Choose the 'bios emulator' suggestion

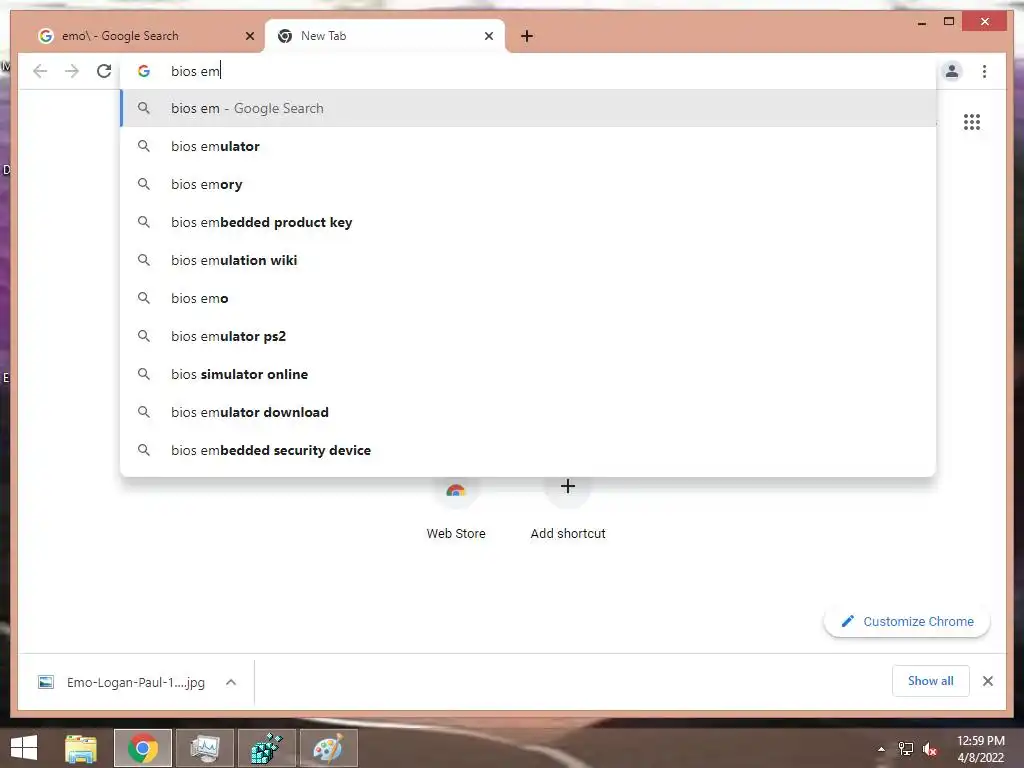[x=528, y=146]
